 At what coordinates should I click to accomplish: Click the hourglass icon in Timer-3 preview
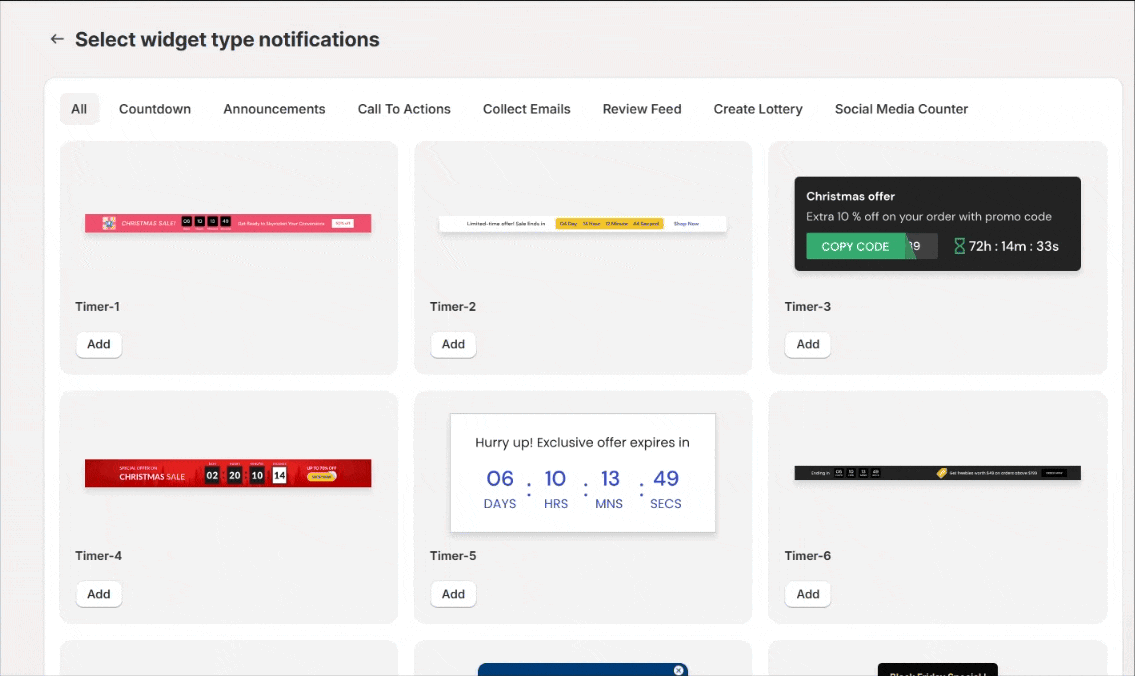click(x=959, y=246)
